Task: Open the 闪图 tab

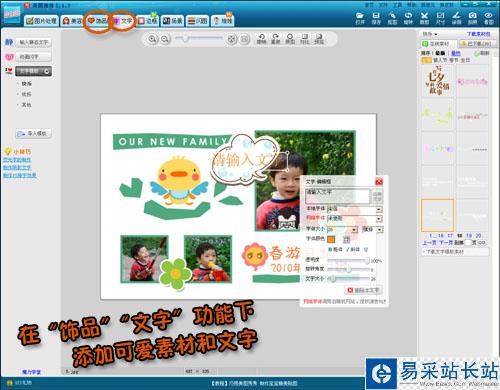Action: pyautogui.click(x=197, y=21)
